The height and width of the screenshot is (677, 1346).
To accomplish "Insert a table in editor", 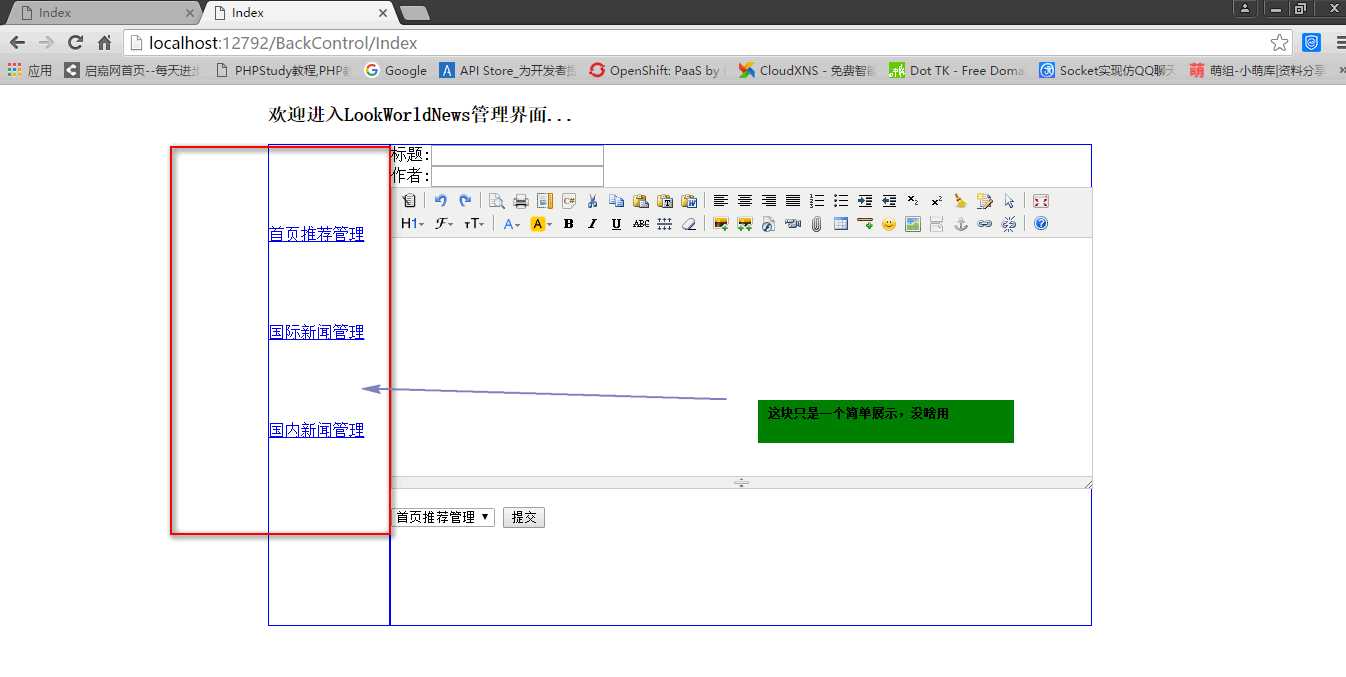I will click(x=841, y=224).
